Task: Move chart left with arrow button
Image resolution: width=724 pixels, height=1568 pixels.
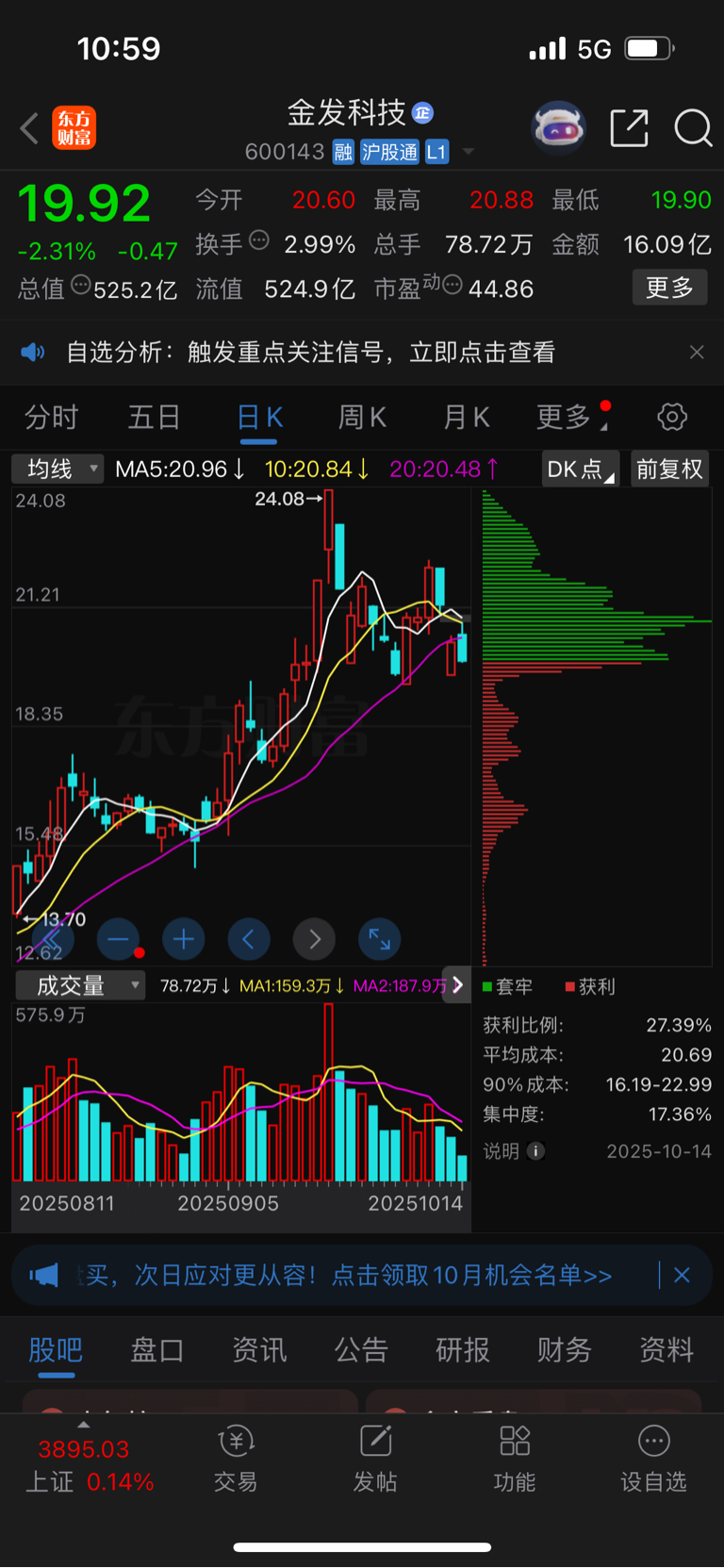Action: tap(249, 939)
